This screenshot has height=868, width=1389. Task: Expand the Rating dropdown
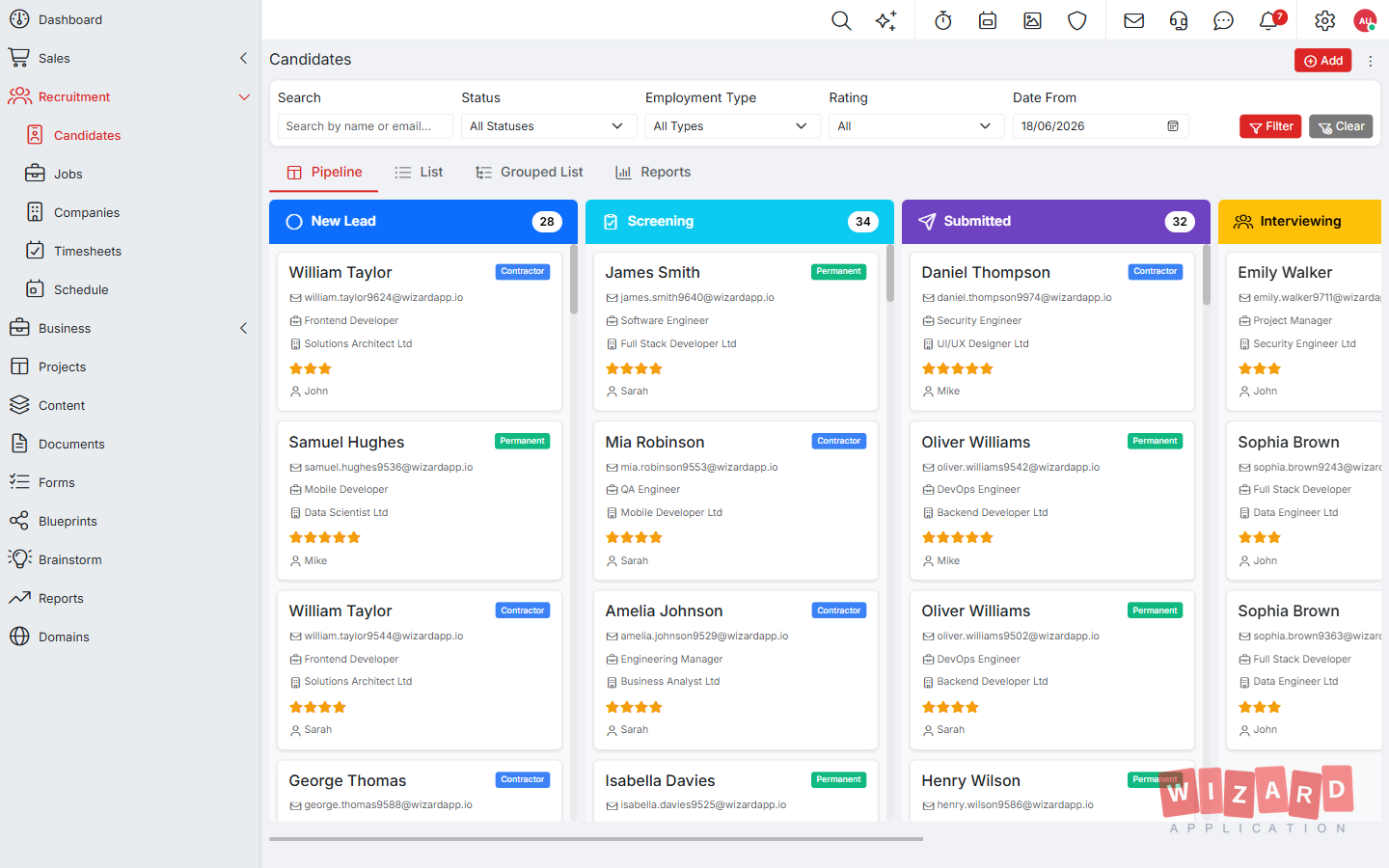[916, 126]
